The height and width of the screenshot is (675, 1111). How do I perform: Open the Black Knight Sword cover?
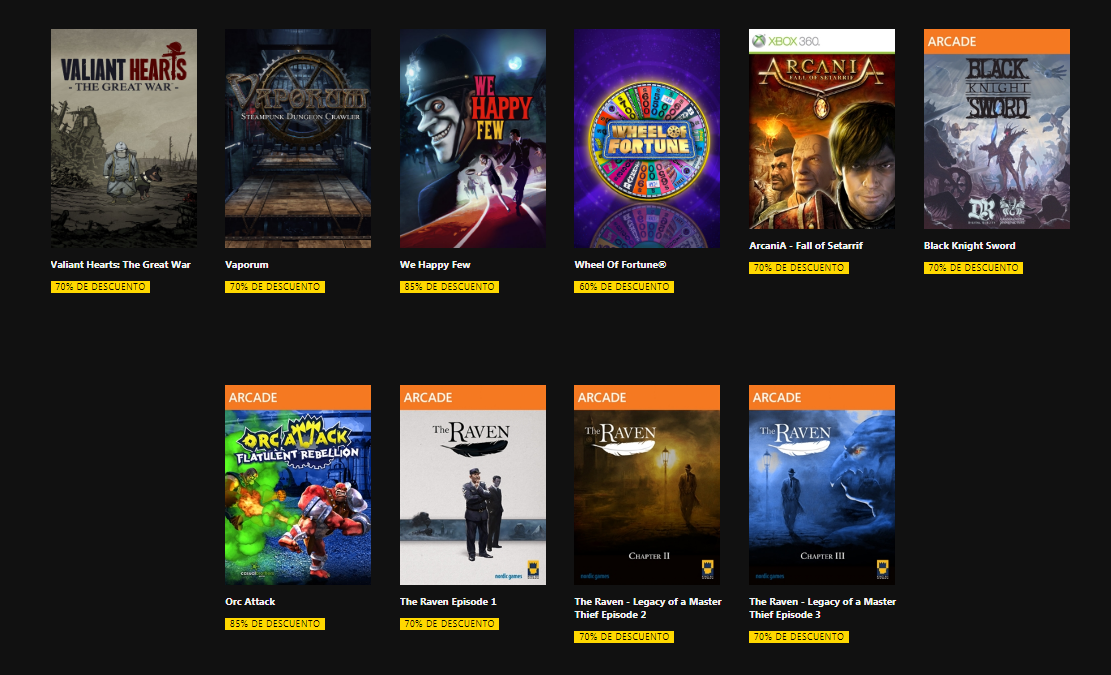[x=997, y=129]
